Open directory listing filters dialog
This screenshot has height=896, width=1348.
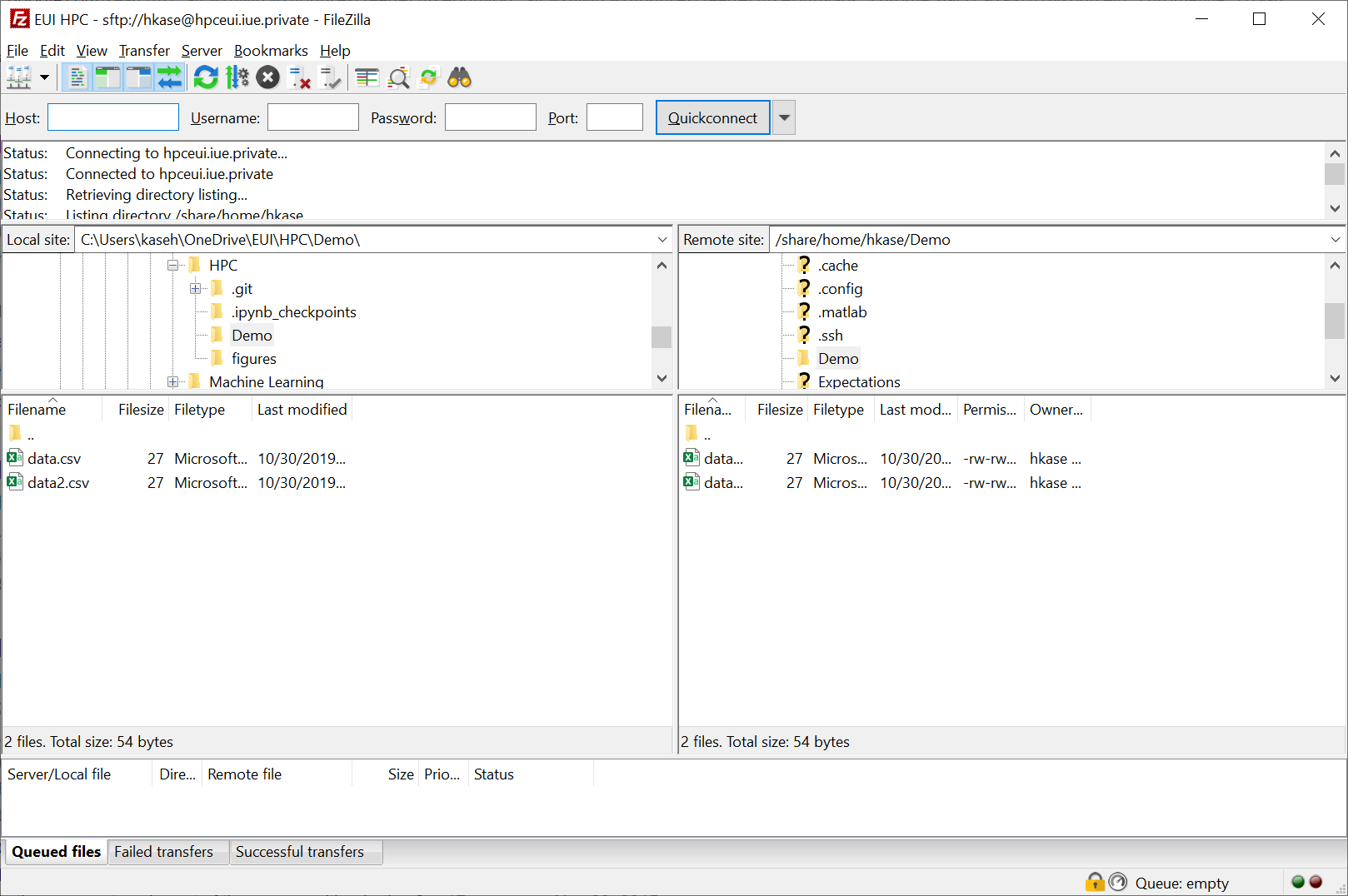[367, 78]
